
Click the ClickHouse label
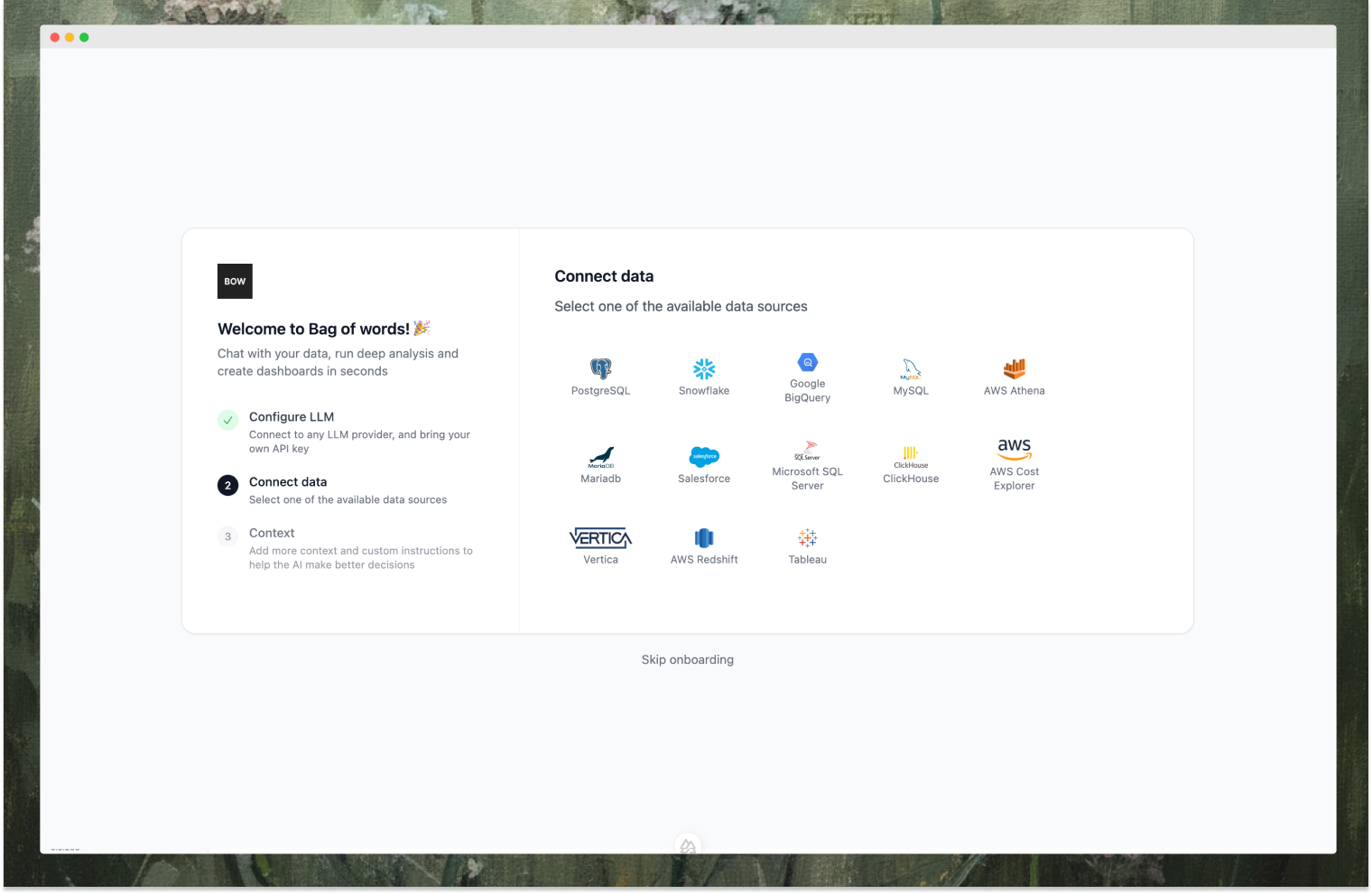tap(911, 480)
